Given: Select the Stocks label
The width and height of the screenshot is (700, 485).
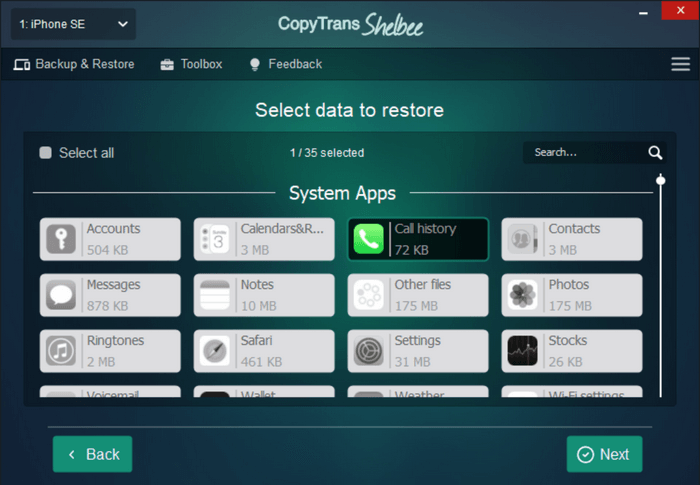Looking at the screenshot, I should [x=567, y=340].
